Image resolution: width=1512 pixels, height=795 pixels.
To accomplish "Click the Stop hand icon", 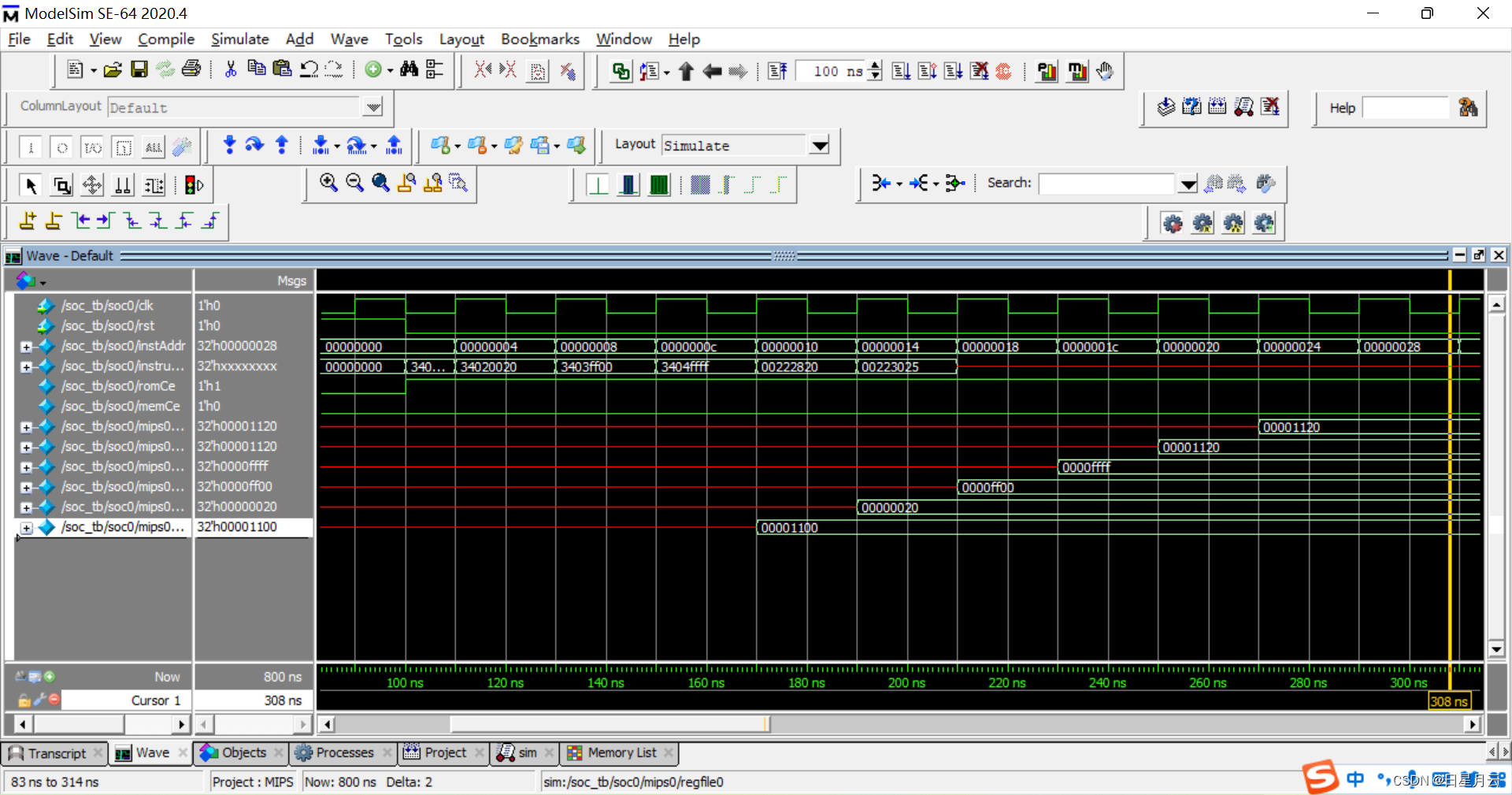I will tap(1105, 72).
